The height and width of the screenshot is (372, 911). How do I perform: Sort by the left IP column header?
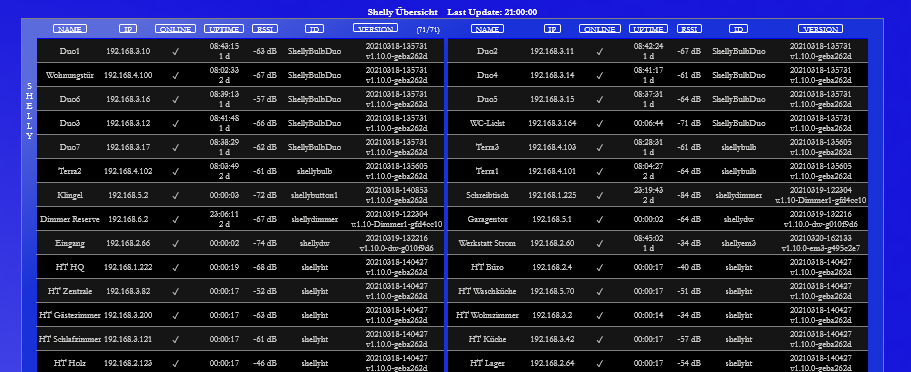(128, 28)
